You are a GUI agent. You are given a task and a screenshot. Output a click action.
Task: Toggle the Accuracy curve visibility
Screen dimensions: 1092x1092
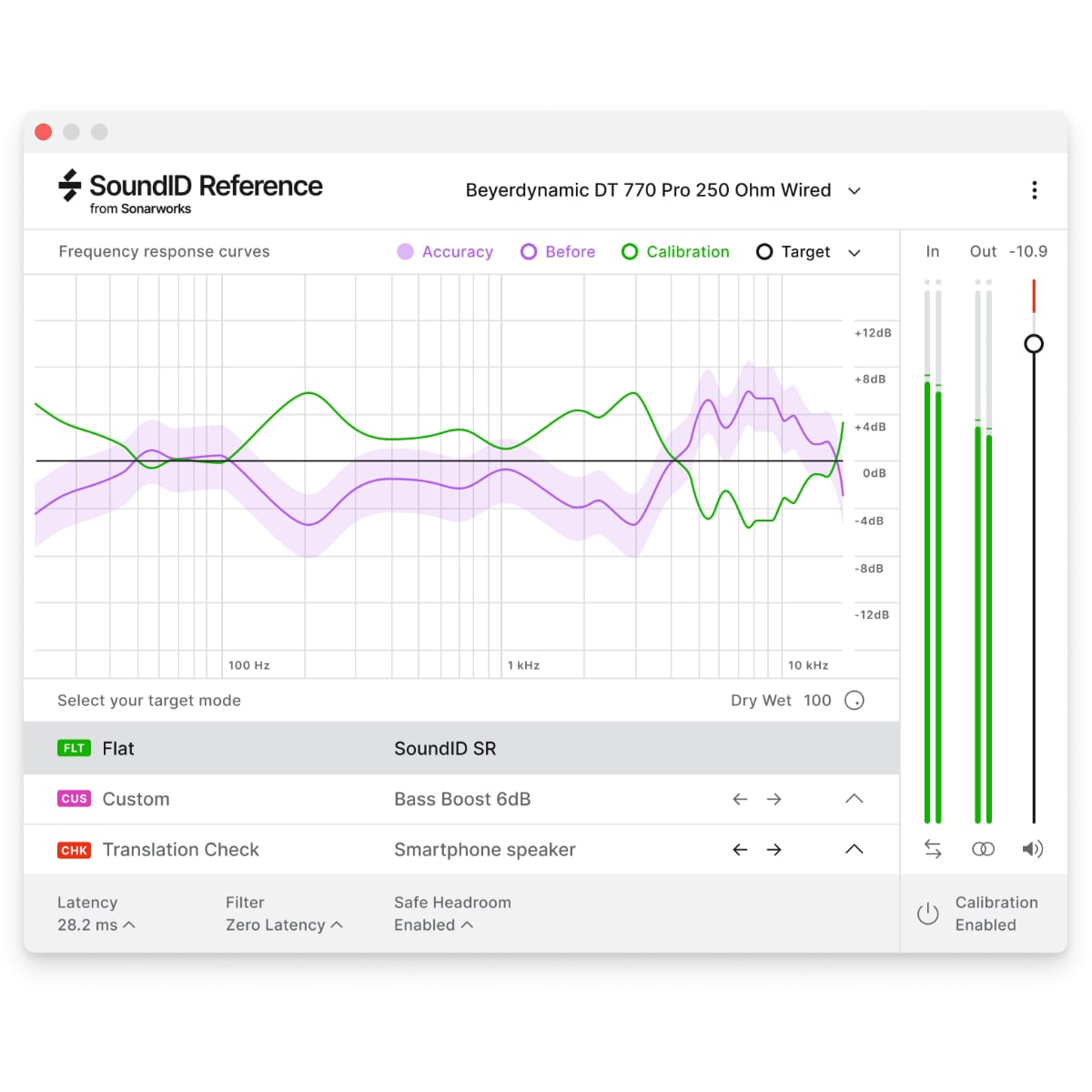[x=445, y=252]
